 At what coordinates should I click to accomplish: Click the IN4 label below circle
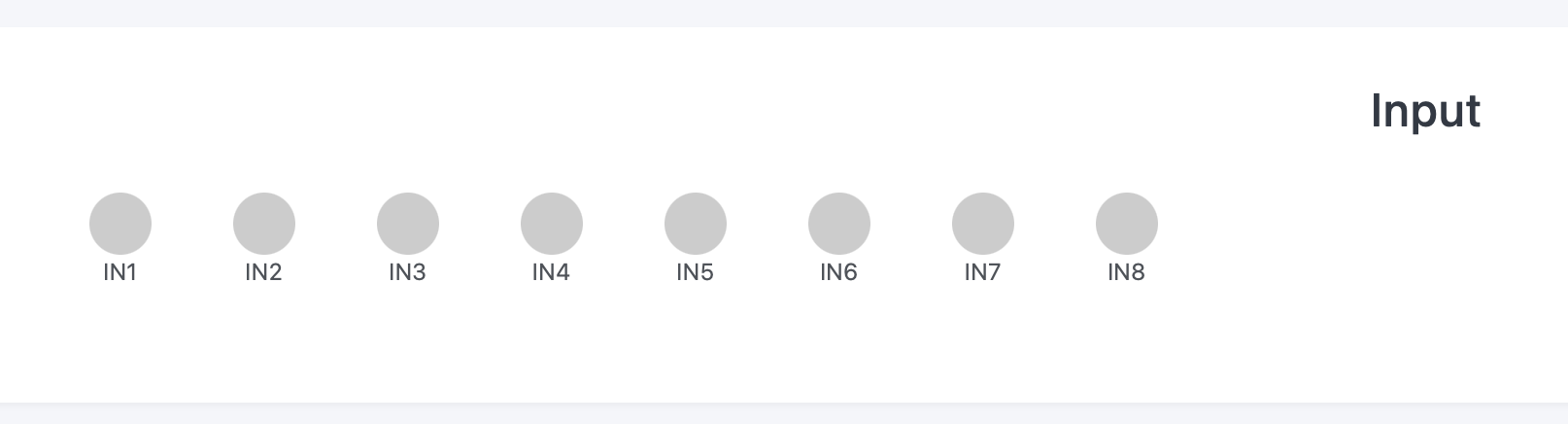551,273
